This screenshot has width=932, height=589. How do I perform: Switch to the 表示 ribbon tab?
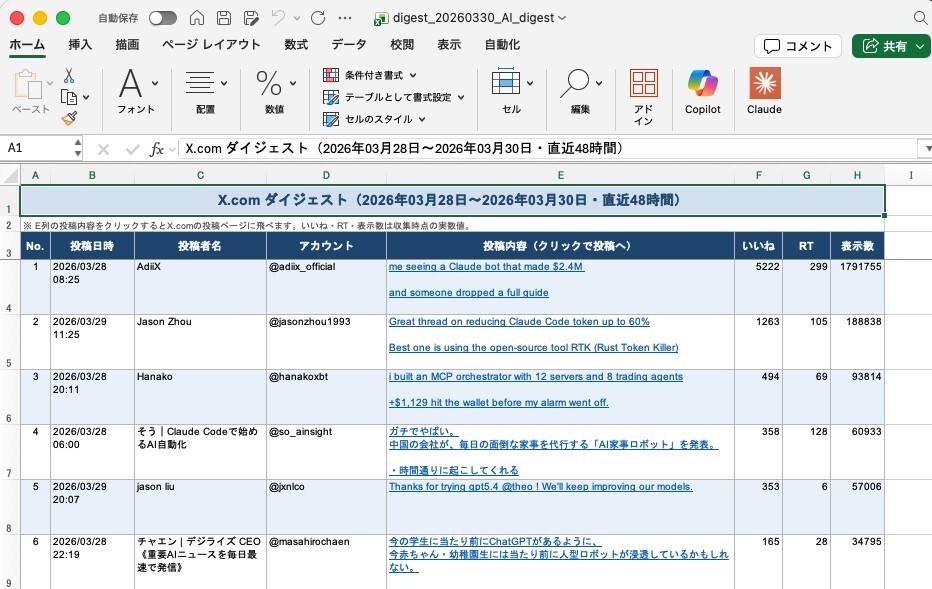click(x=449, y=45)
